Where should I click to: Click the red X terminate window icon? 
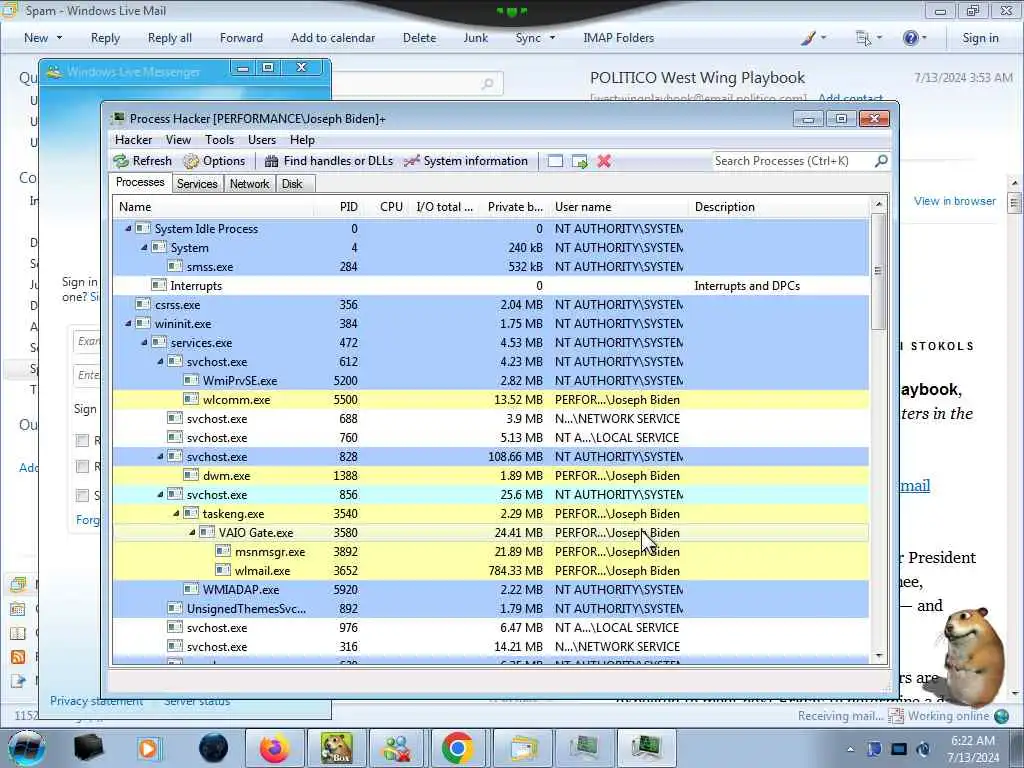(x=604, y=161)
